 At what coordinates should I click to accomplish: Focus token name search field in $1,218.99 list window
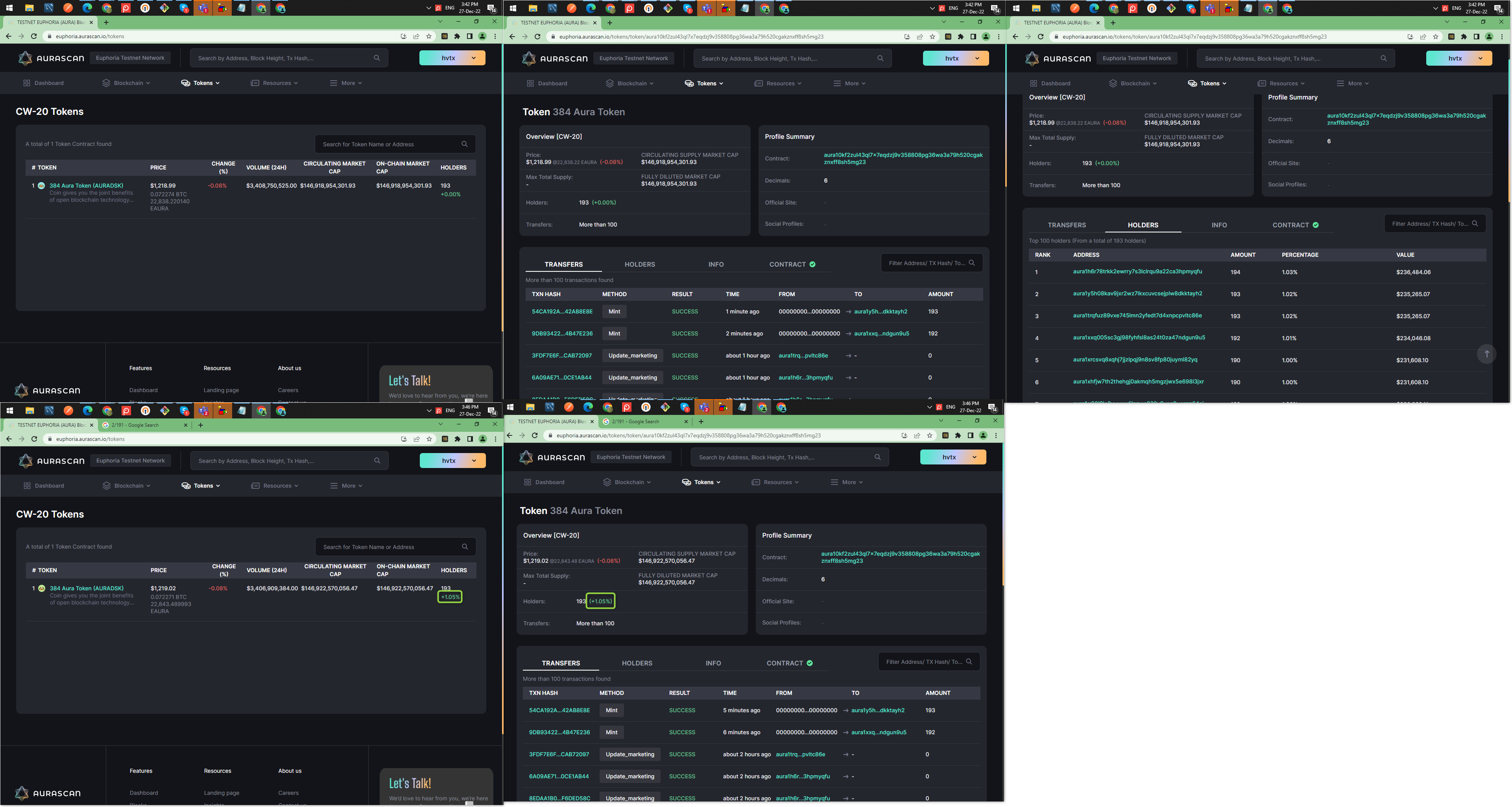(395, 144)
